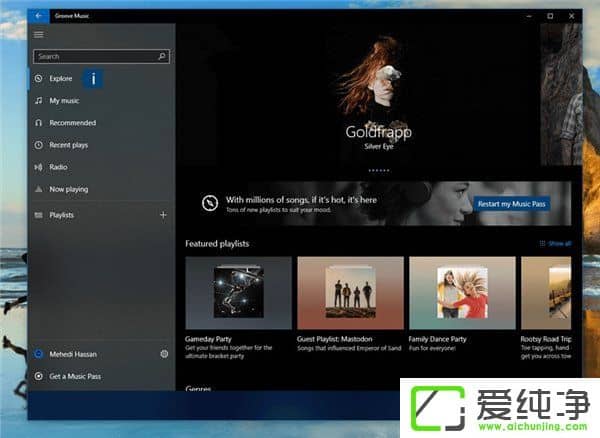Open Recent plays list
The height and width of the screenshot is (438, 600).
pos(68,145)
